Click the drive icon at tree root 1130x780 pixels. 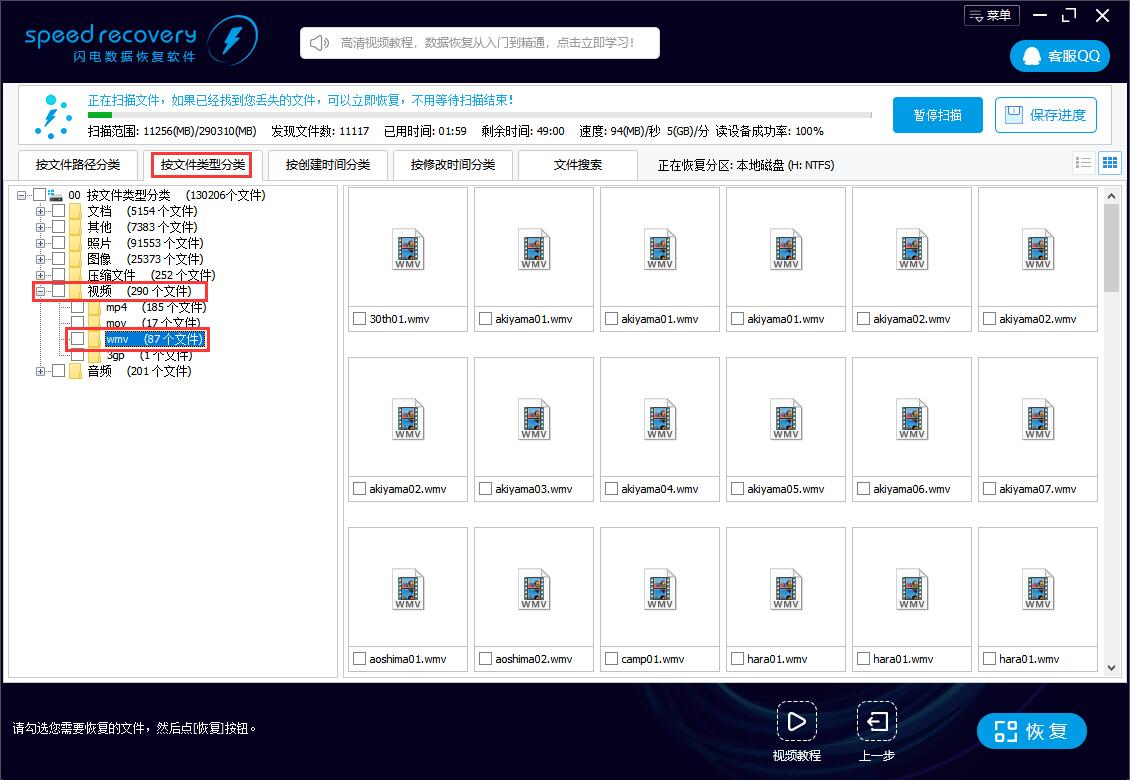point(55,195)
